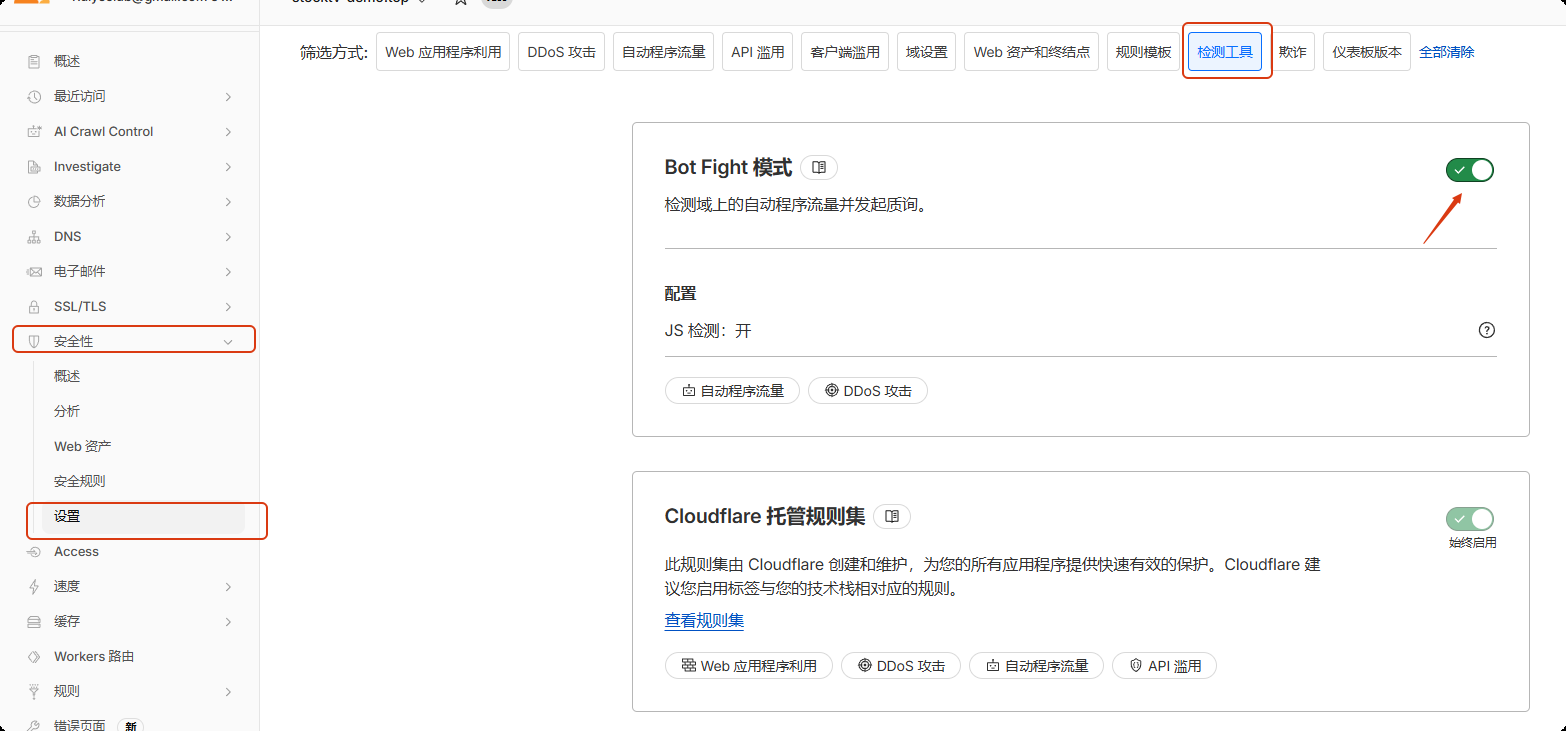1566x731 pixels.
Task: Click 自动程序流量 tag in the Bot Fight card
Action: 732,391
